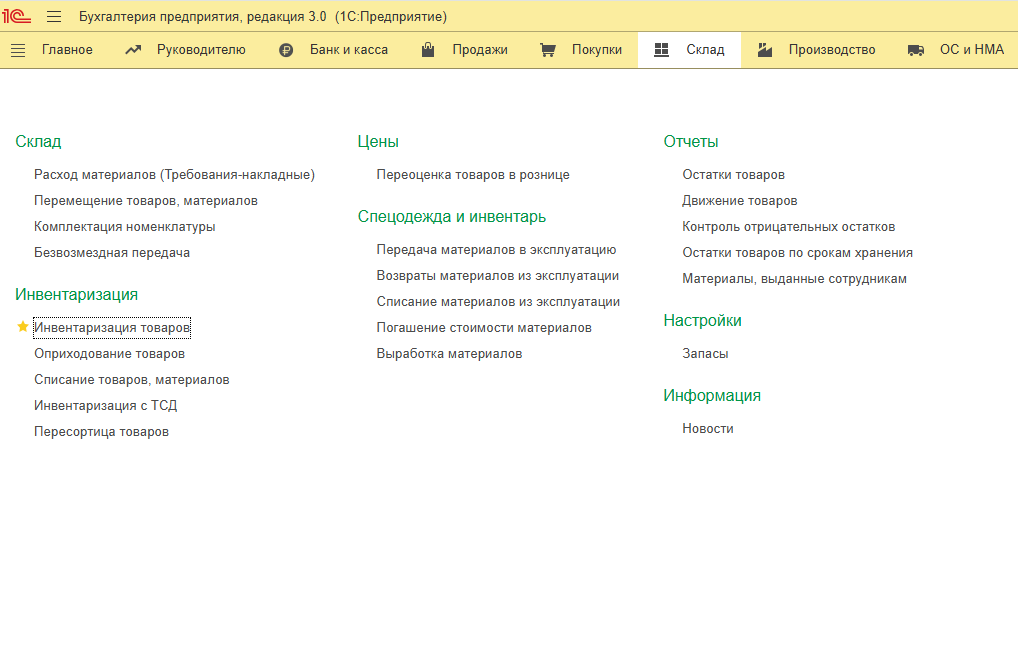The width and height of the screenshot is (1018, 661).
Task: Toggle favorite star for Инвентаризация товаров
Action: pos(23,327)
